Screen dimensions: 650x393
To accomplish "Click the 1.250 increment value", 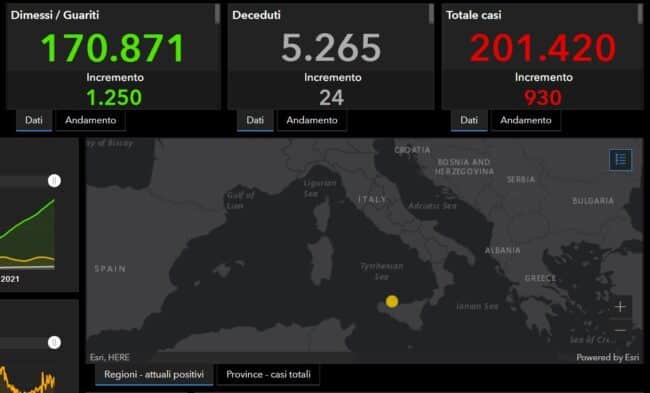I will 114,98.
